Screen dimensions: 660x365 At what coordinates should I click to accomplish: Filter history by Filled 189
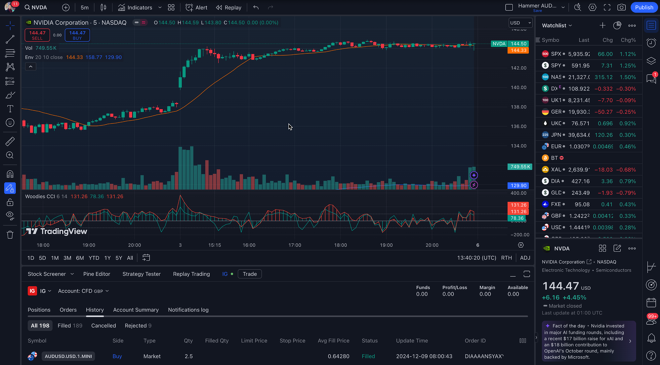69,326
